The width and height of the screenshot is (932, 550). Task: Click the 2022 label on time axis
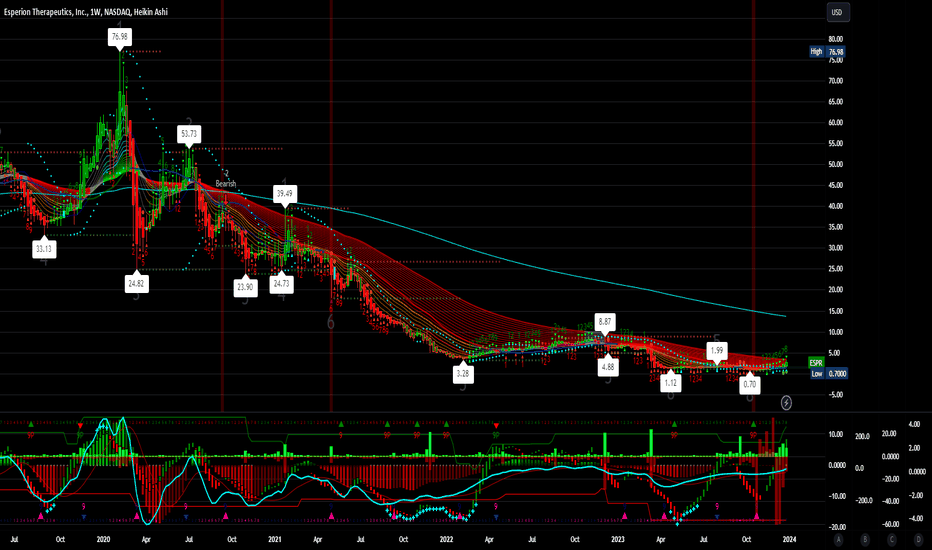pos(446,539)
